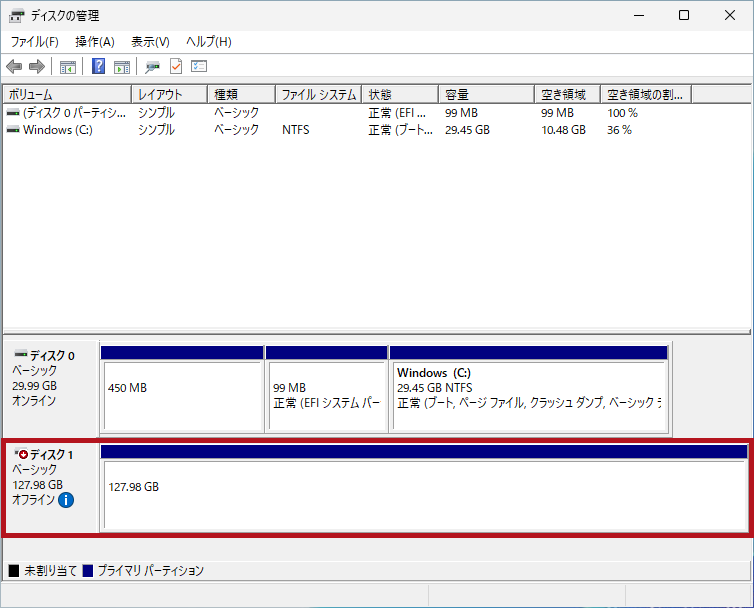Sort by the ファイル システム column header
754x608 pixels.
point(318,95)
